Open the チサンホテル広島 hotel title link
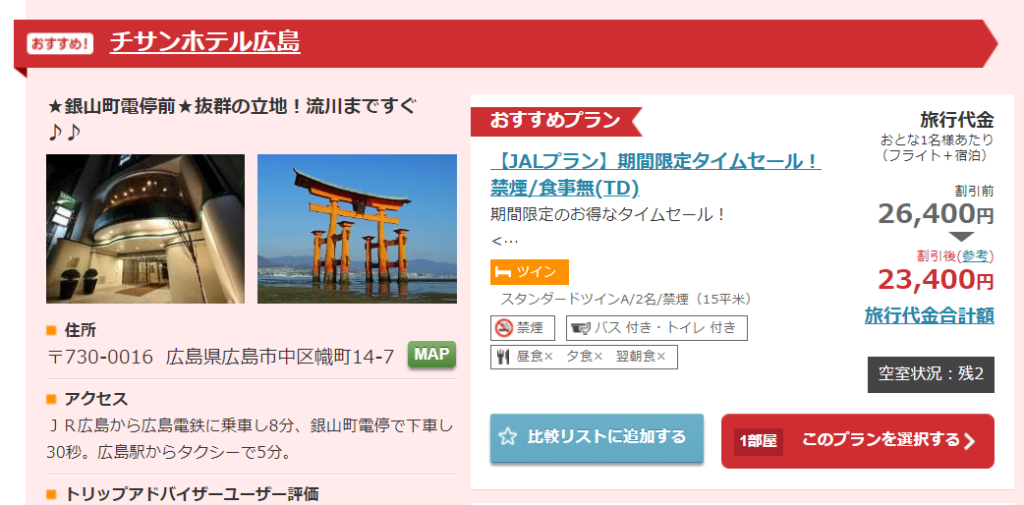 205,42
